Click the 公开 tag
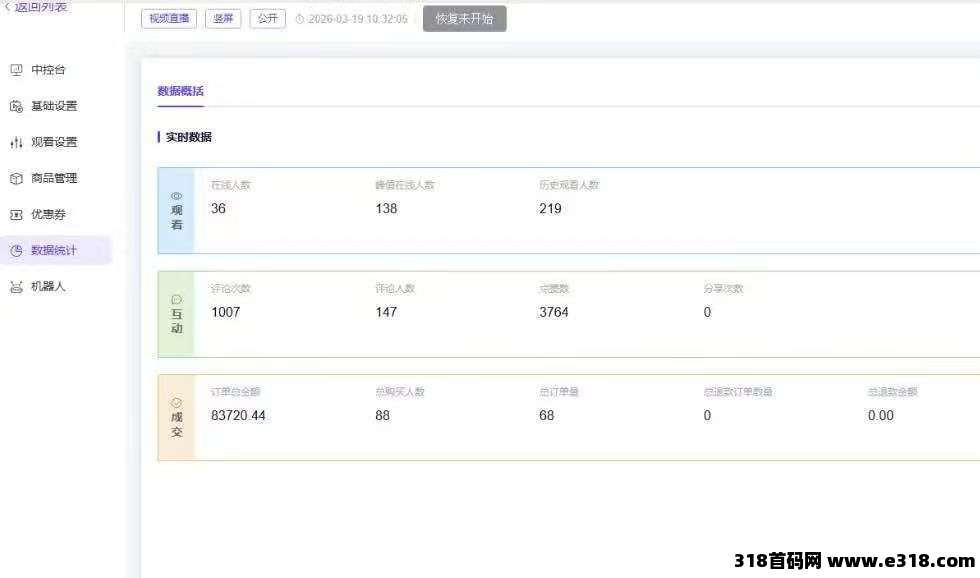This screenshot has height=578, width=980. pyautogui.click(x=267, y=18)
